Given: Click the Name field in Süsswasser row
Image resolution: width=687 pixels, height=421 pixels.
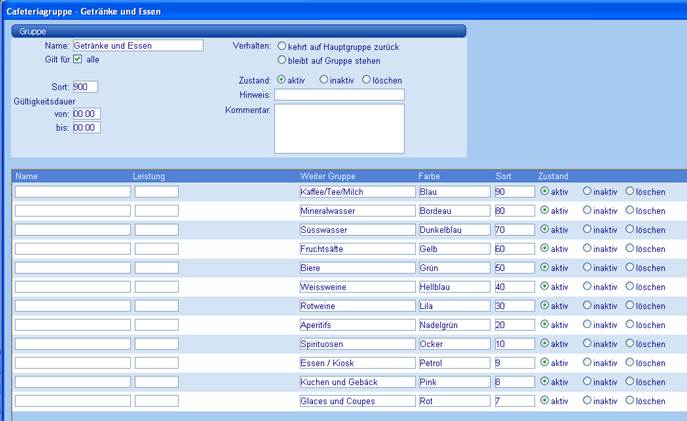Looking at the screenshot, I should pos(72,230).
